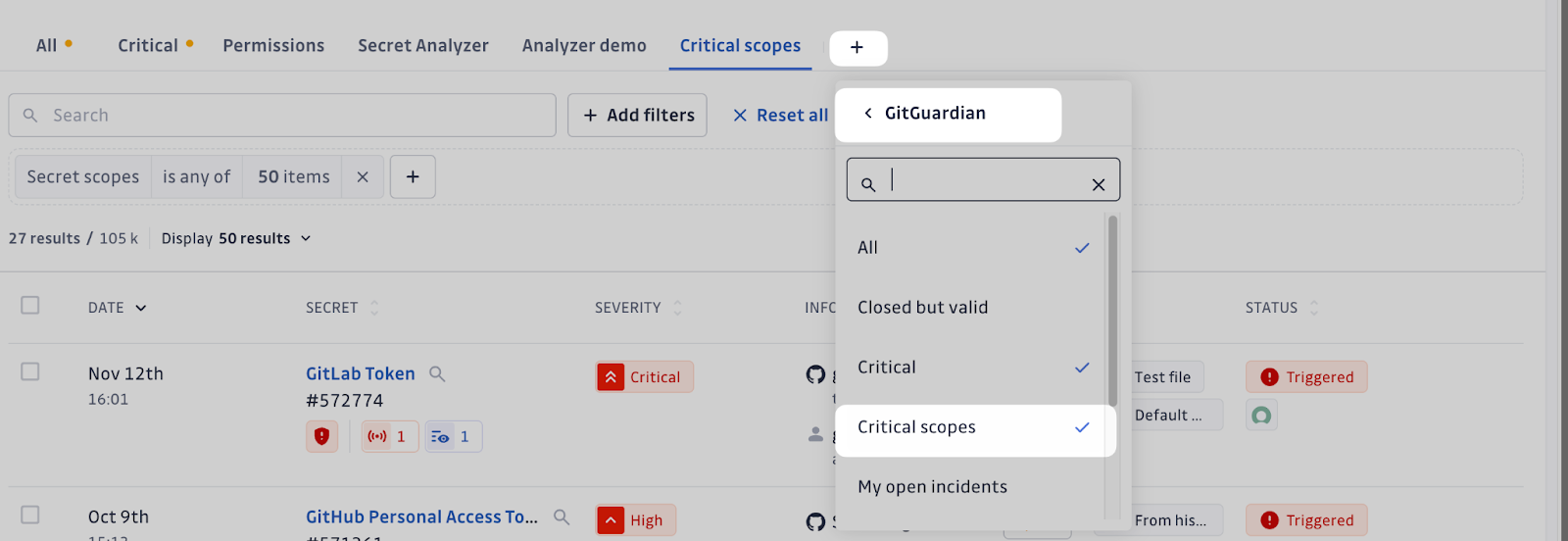
Task: Click the High severity badge
Action: [x=635, y=520]
